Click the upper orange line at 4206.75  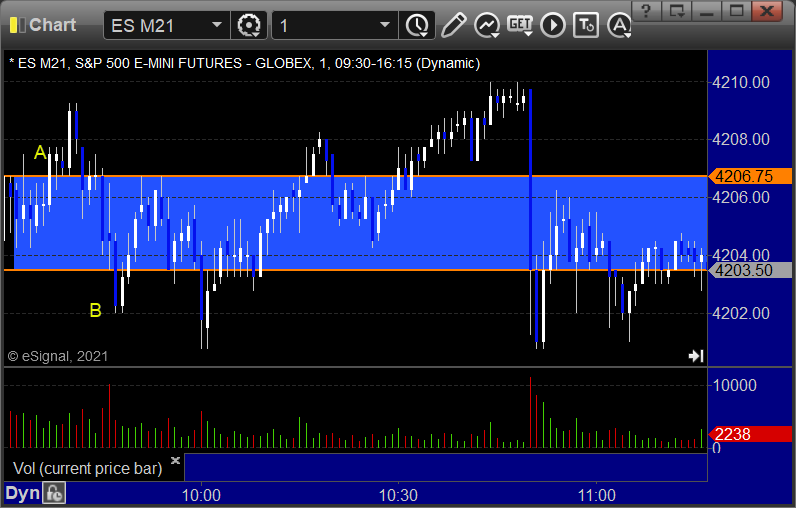355,176
